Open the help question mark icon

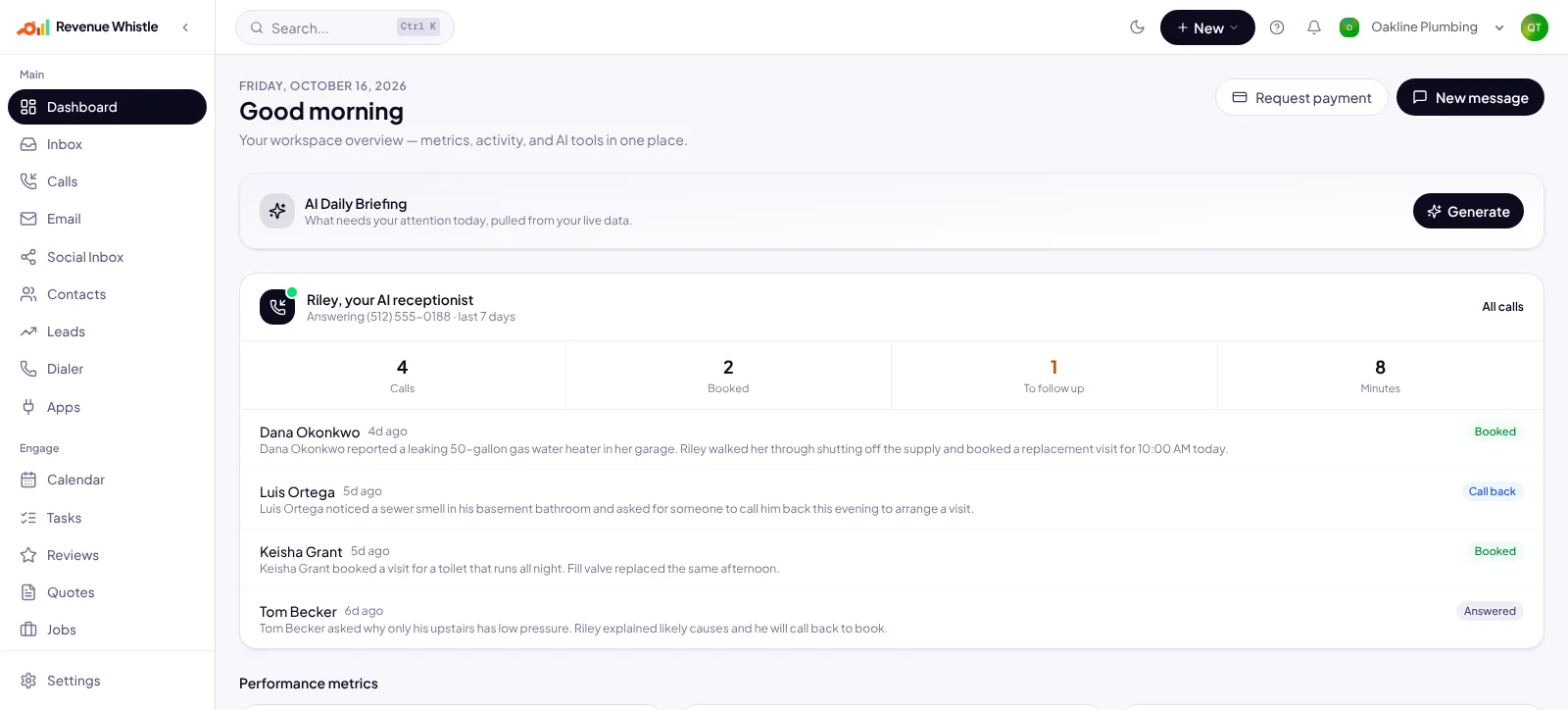(1277, 27)
